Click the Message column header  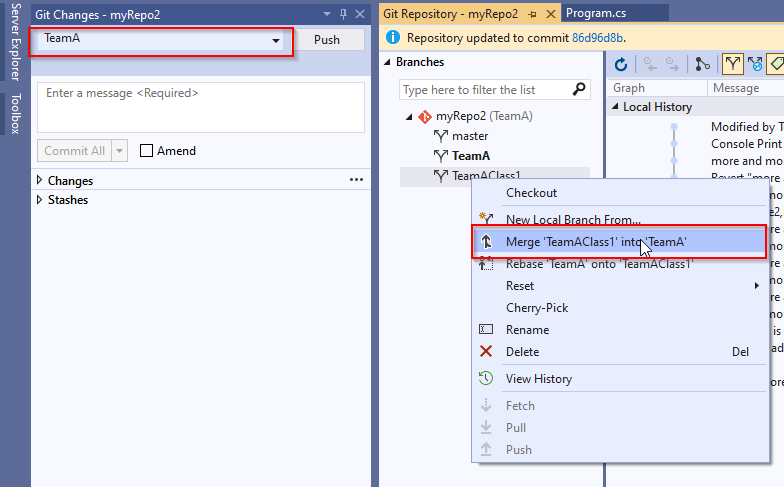(x=746, y=88)
